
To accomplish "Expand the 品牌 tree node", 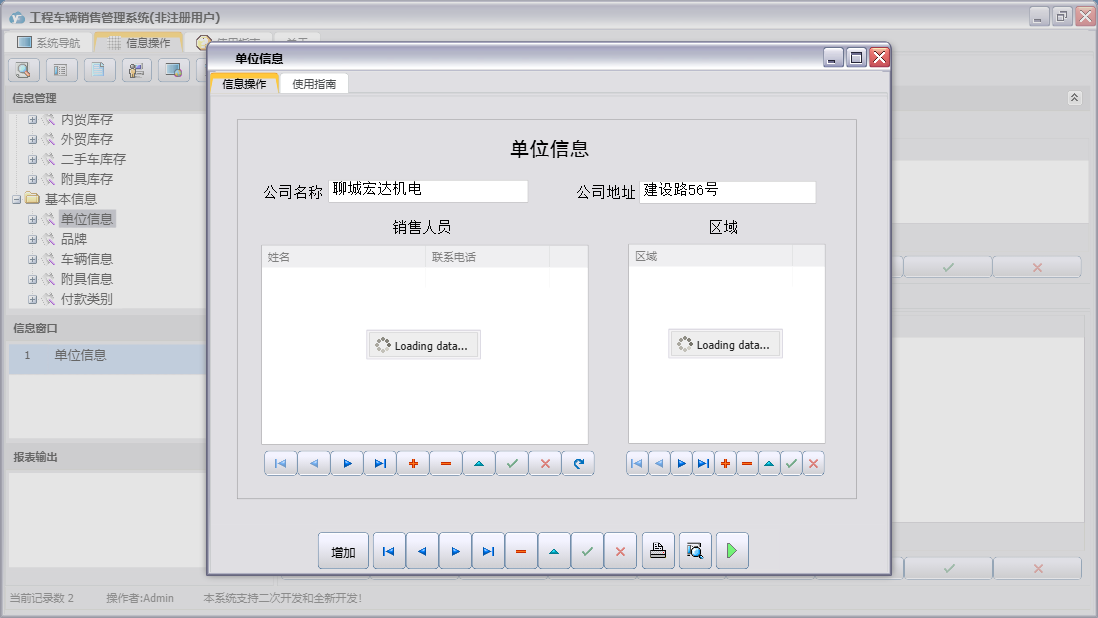I will tap(32, 239).
